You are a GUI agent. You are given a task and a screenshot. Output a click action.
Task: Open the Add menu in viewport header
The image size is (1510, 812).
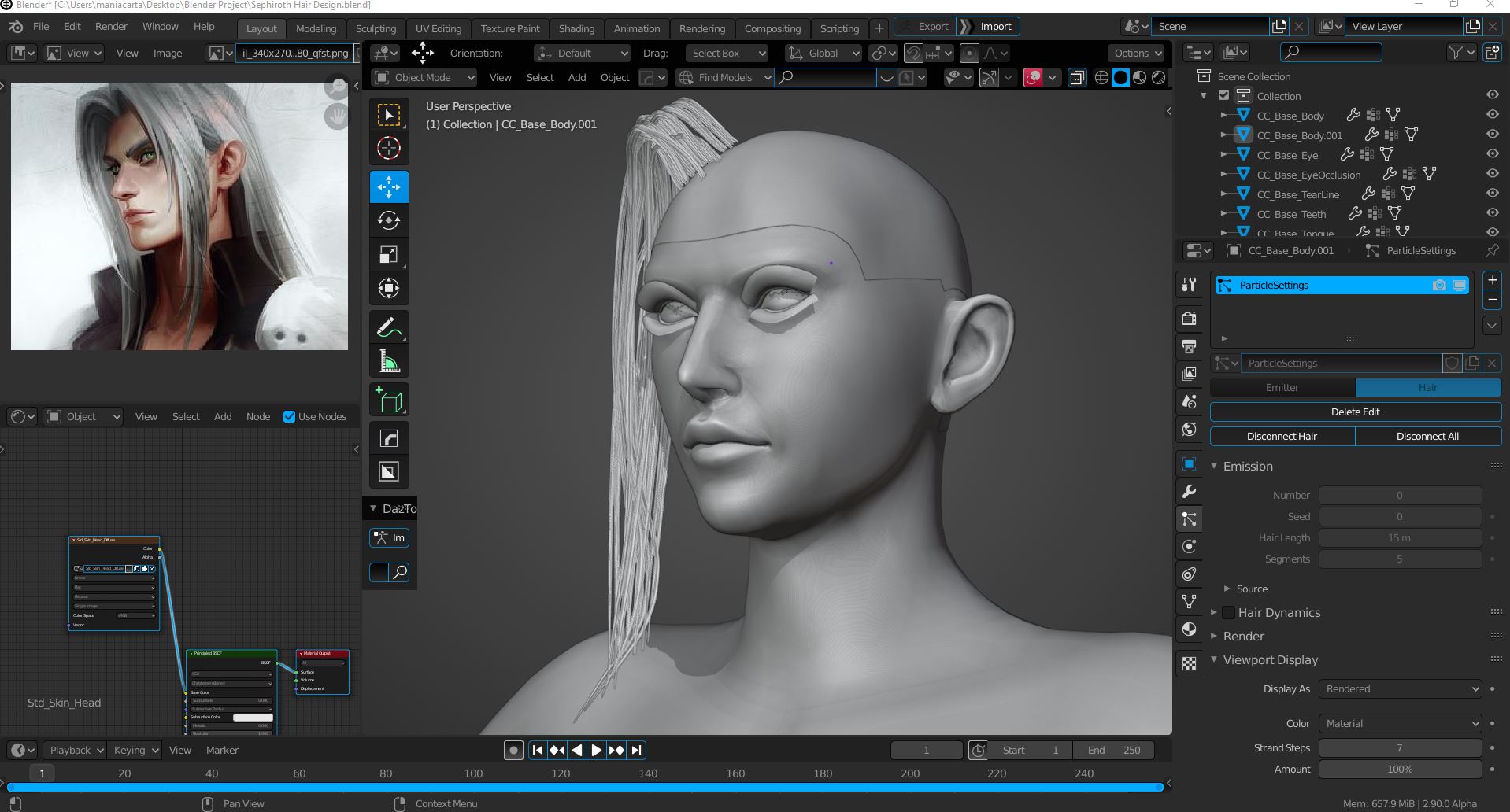577,77
